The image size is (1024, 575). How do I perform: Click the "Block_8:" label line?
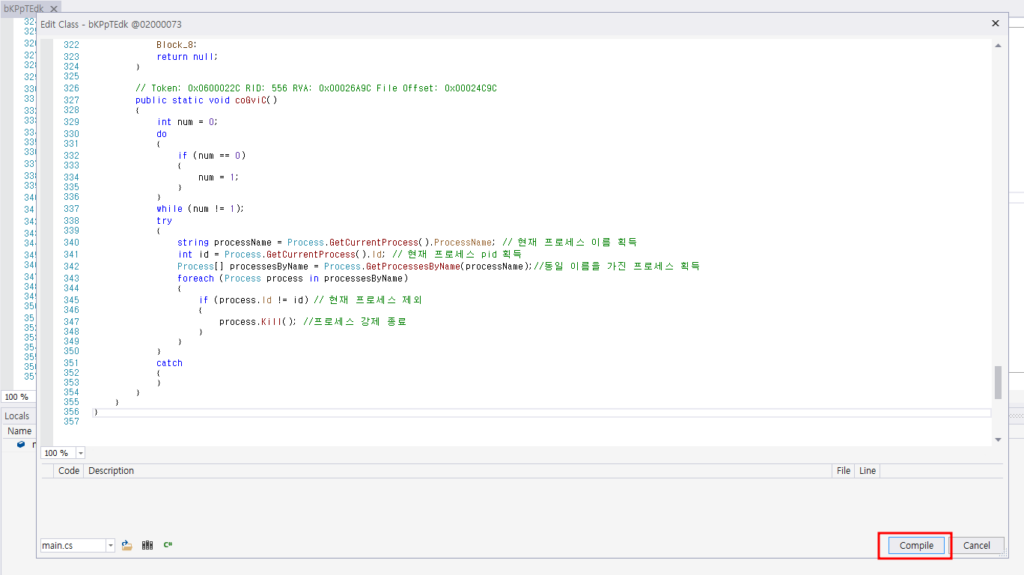click(x=176, y=45)
